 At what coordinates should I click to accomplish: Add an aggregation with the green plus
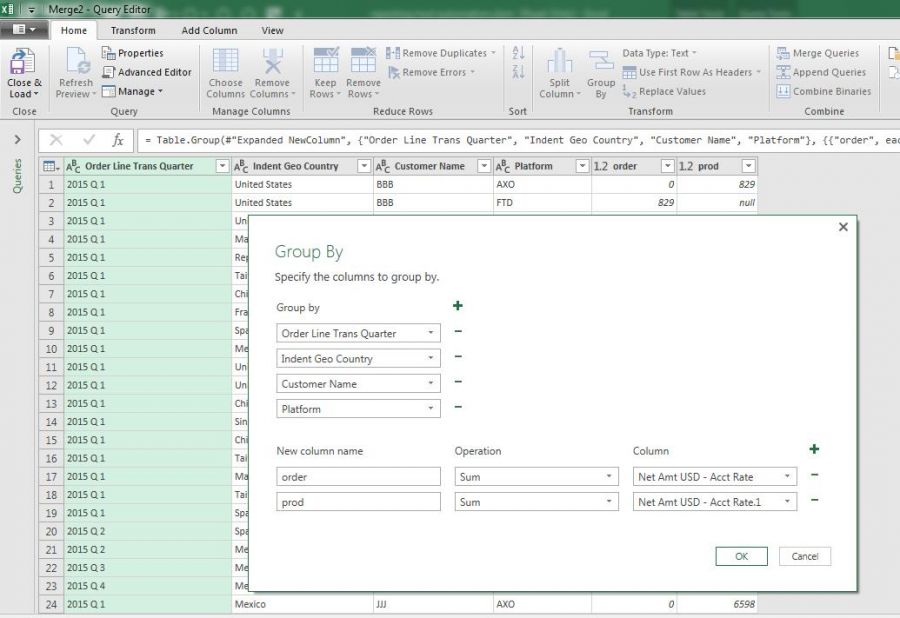[814, 449]
